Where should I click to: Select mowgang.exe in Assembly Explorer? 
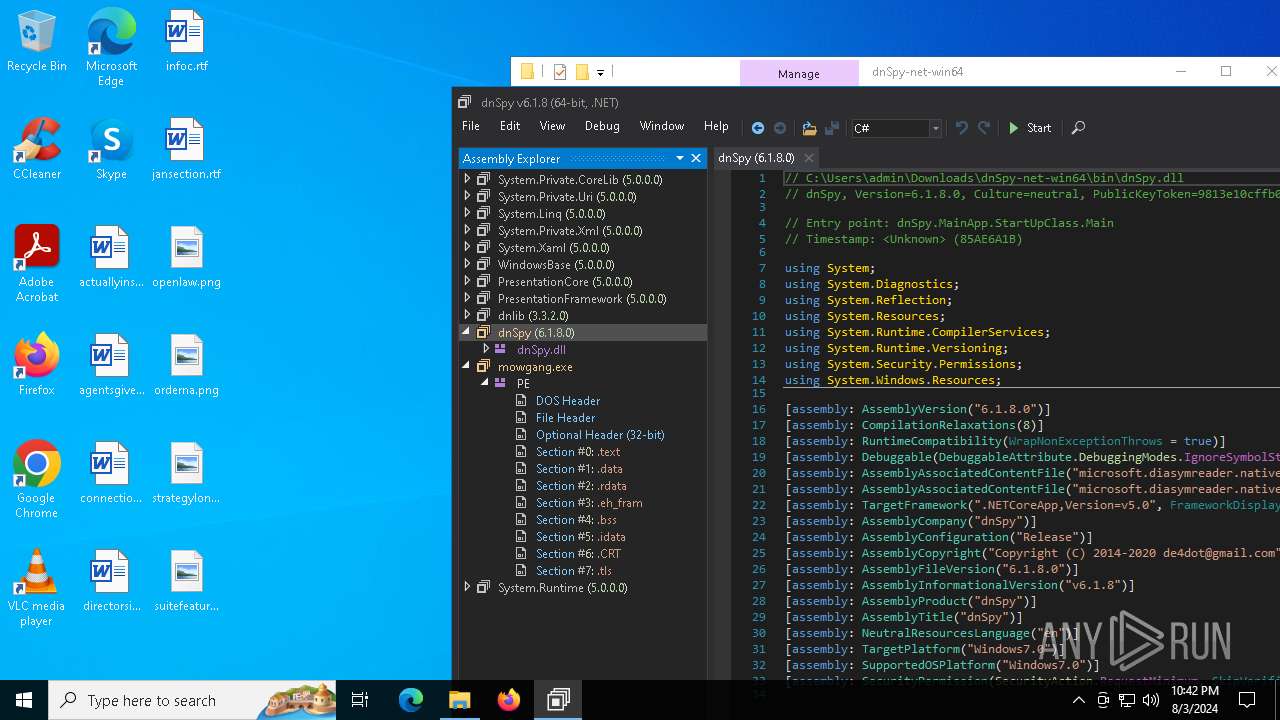click(x=535, y=367)
